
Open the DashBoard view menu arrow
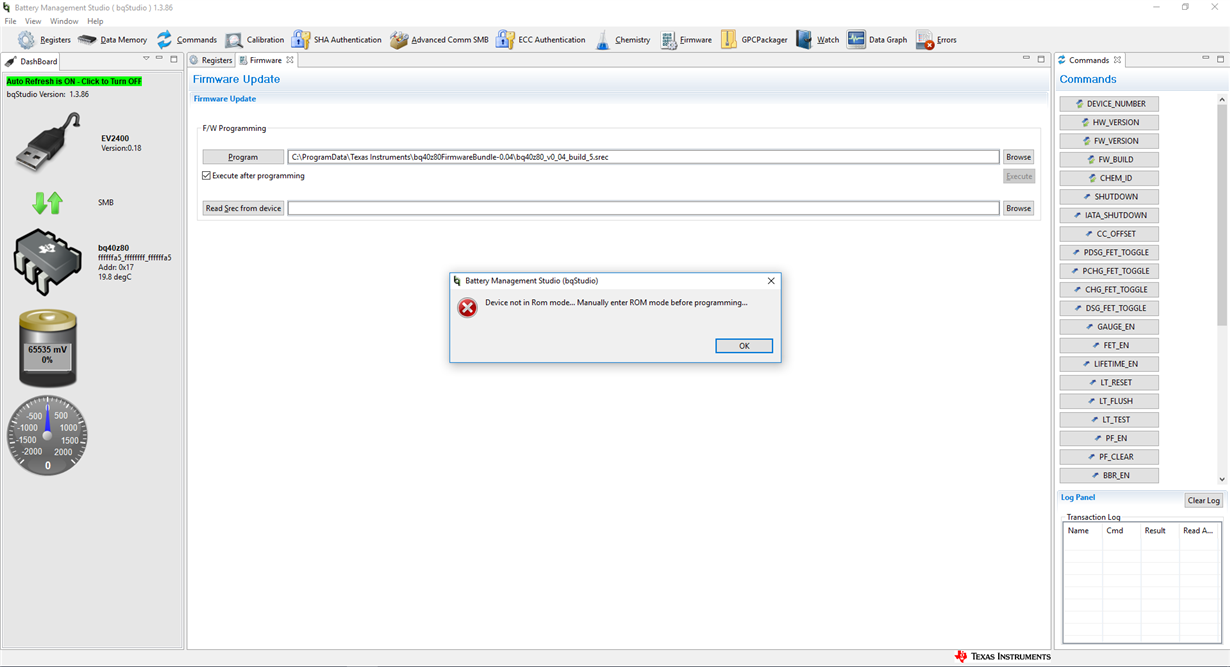(146, 59)
